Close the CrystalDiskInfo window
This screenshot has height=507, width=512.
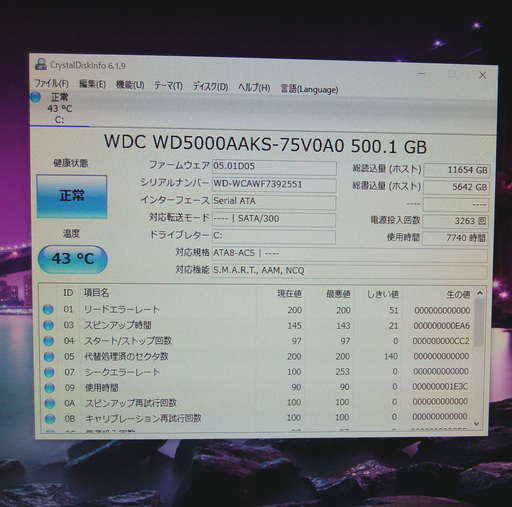pyautogui.click(x=482, y=75)
